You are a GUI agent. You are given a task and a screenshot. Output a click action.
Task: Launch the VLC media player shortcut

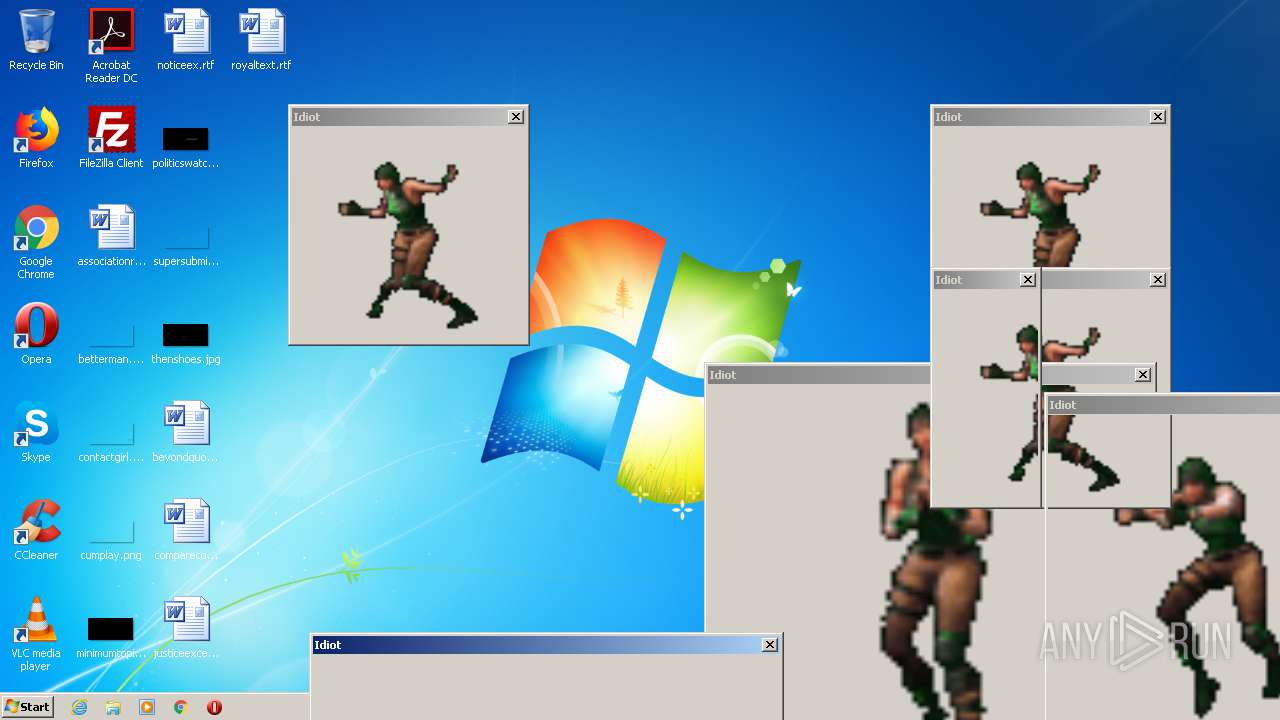point(36,634)
